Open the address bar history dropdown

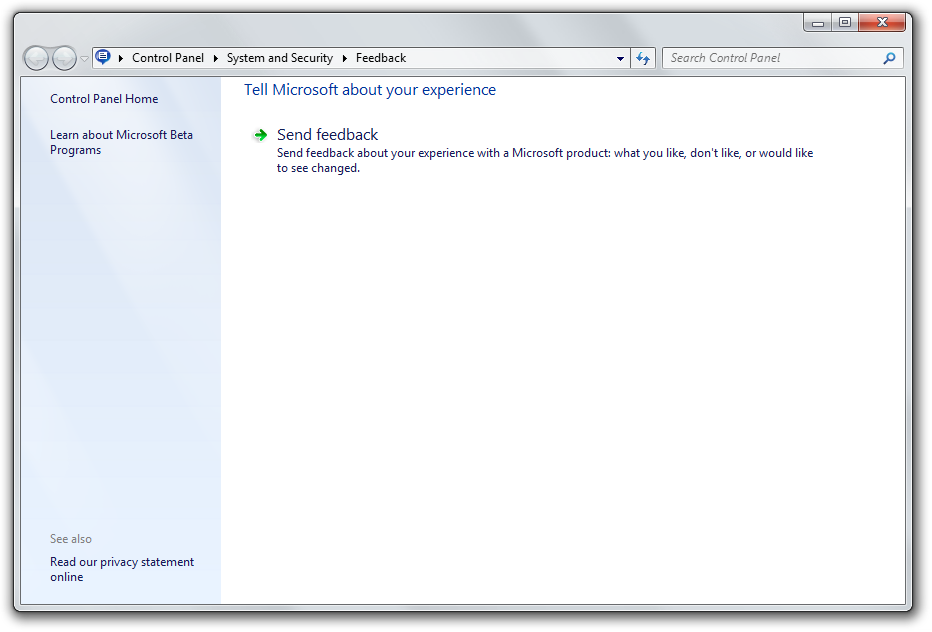pos(620,58)
